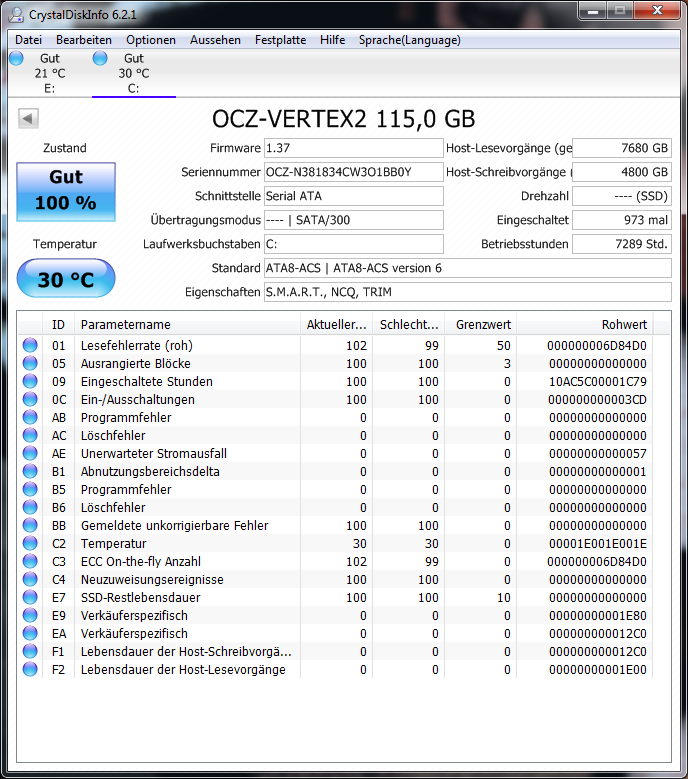Image resolution: width=688 pixels, height=779 pixels.
Task: Click the status orb for B6 Löschfehler
Action: tap(30, 507)
